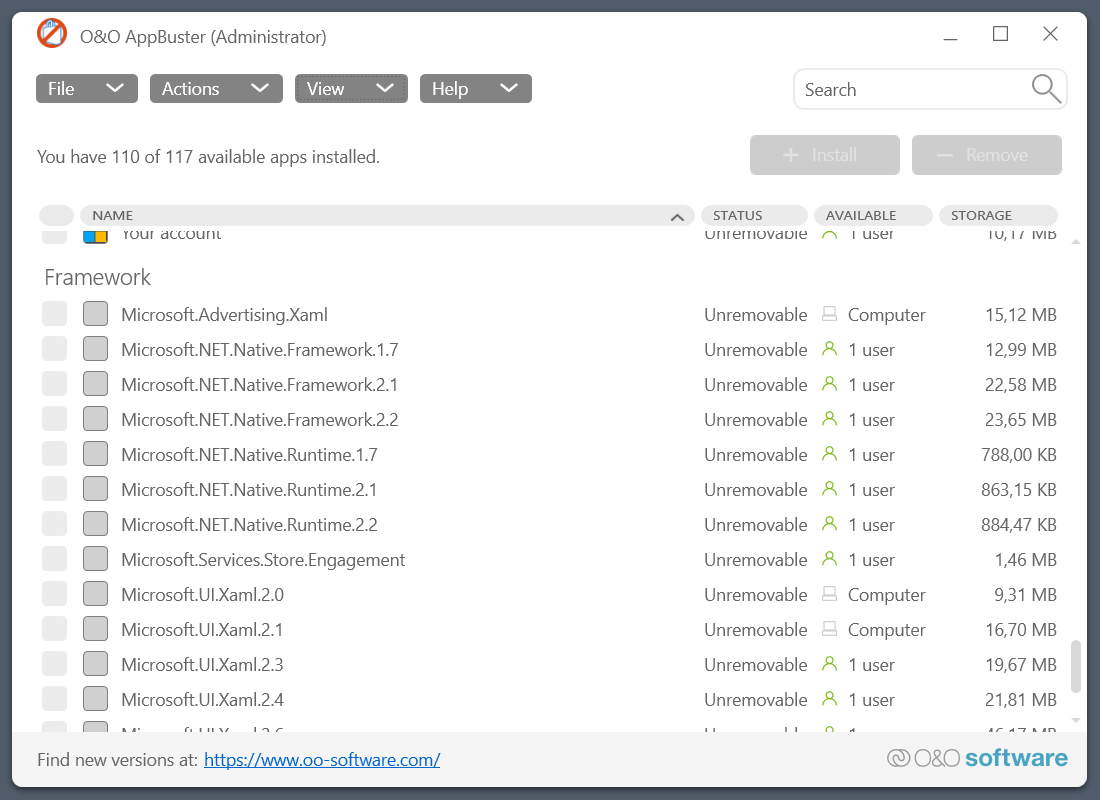Click user icon in Microsoft.NET.Native.Framework.1.7 row
The image size is (1100, 800).
pyautogui.click(x=829, y=349)
